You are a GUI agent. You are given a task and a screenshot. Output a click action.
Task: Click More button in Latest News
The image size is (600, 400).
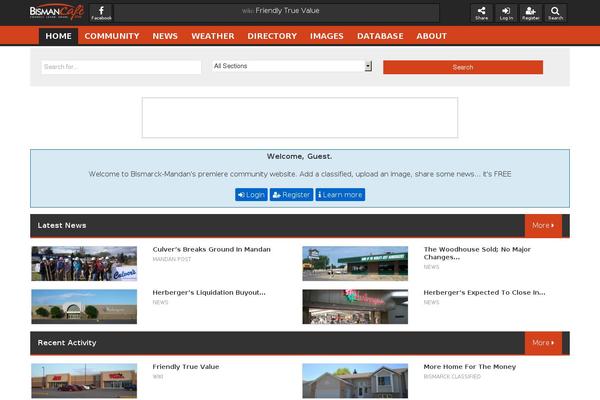(x=543, y=225)
